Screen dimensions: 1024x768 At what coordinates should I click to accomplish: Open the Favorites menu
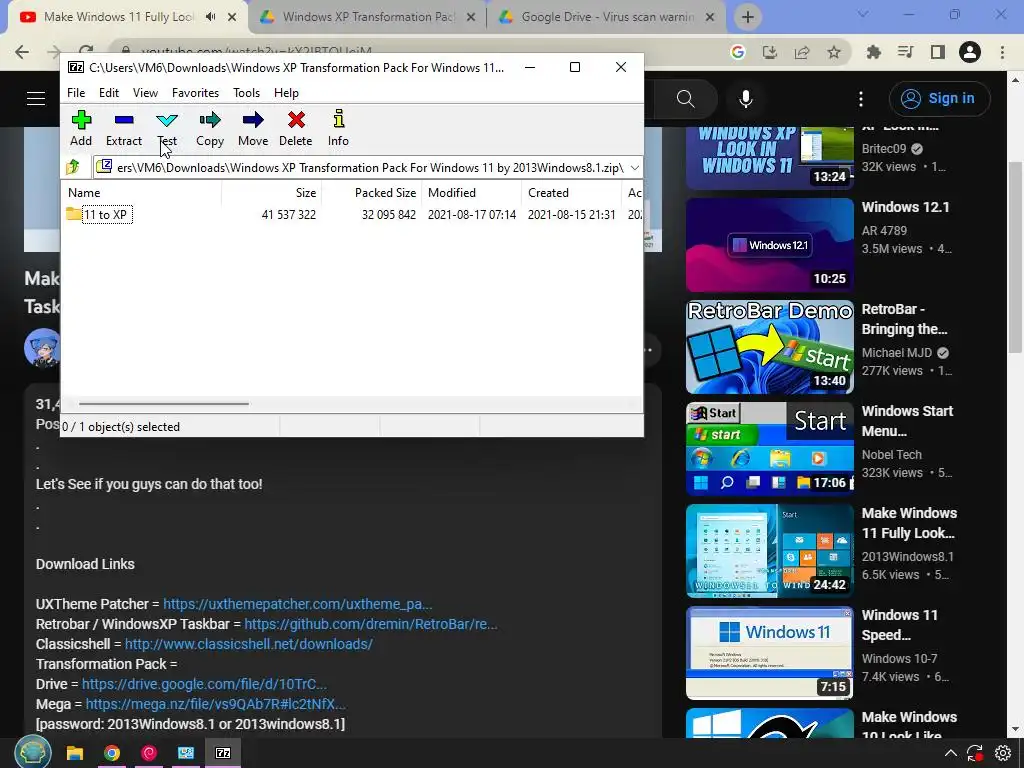195,93
